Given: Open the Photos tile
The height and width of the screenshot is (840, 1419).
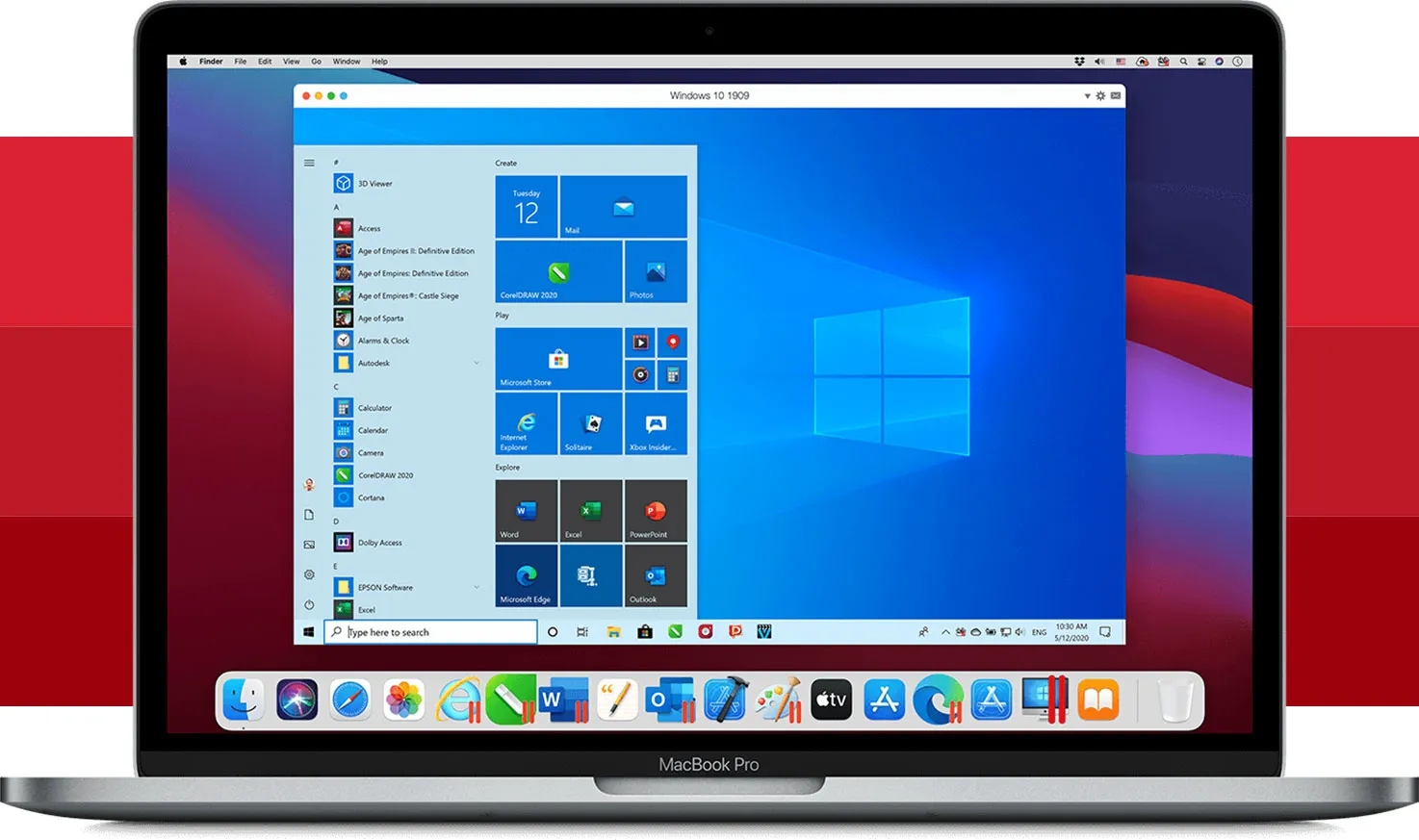Looking at the screenshot, I should coord(656,271).
